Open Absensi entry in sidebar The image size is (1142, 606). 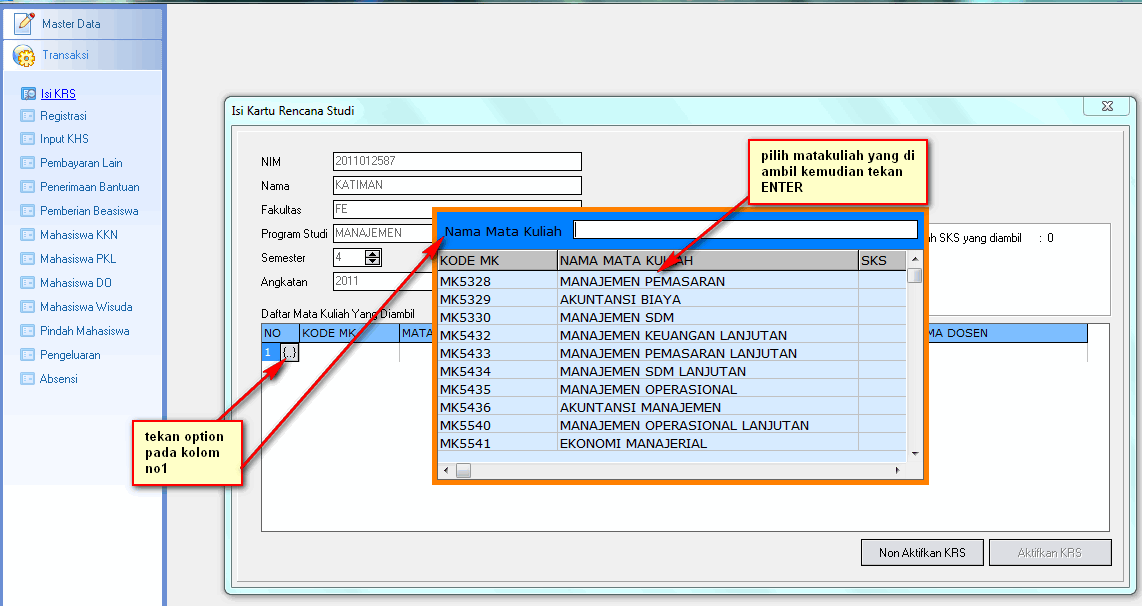pyautogui.click(x=58, y=379)
